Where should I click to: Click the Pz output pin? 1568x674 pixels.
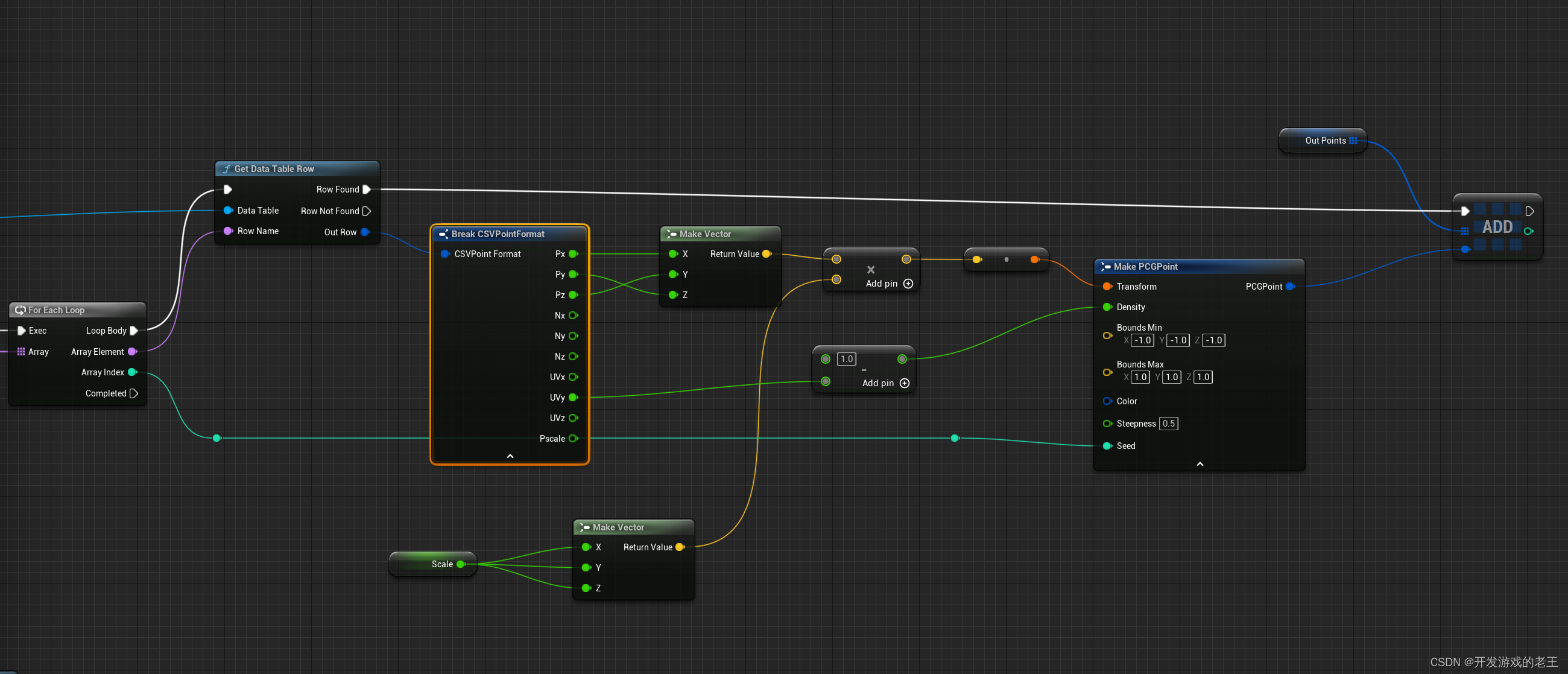point(574,294)
